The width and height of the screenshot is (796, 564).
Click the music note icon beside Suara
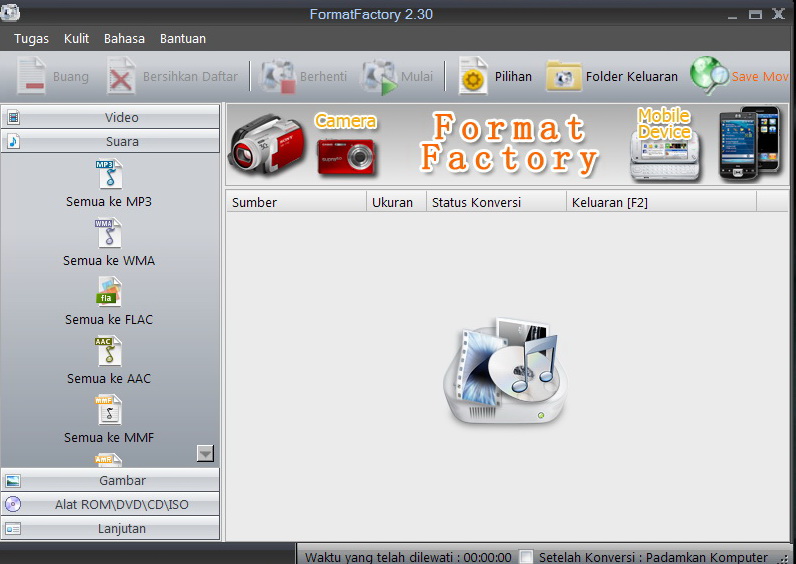pos(14,141)
